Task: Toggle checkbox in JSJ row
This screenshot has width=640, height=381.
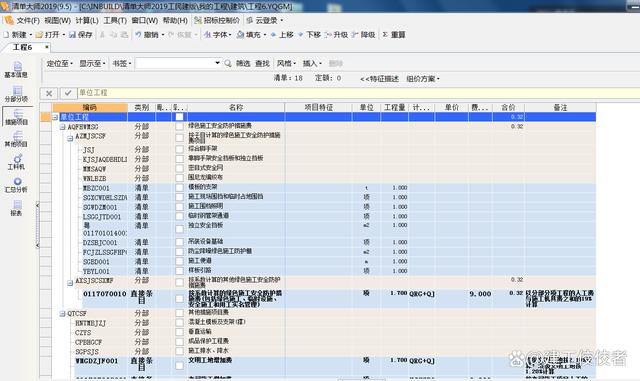Action: pos(179,149)
